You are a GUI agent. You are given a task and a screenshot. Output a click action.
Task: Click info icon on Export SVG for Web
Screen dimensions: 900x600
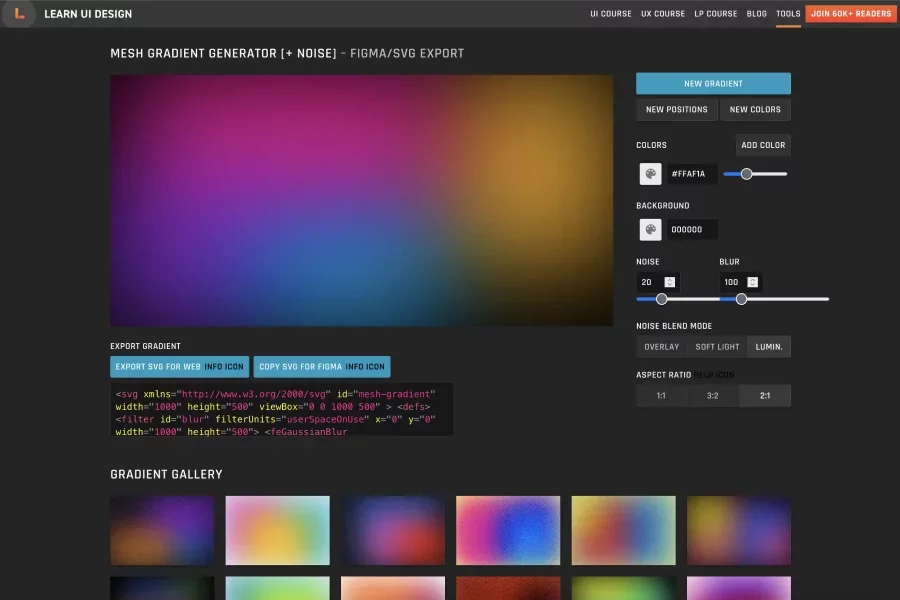(x=224, y=367)
